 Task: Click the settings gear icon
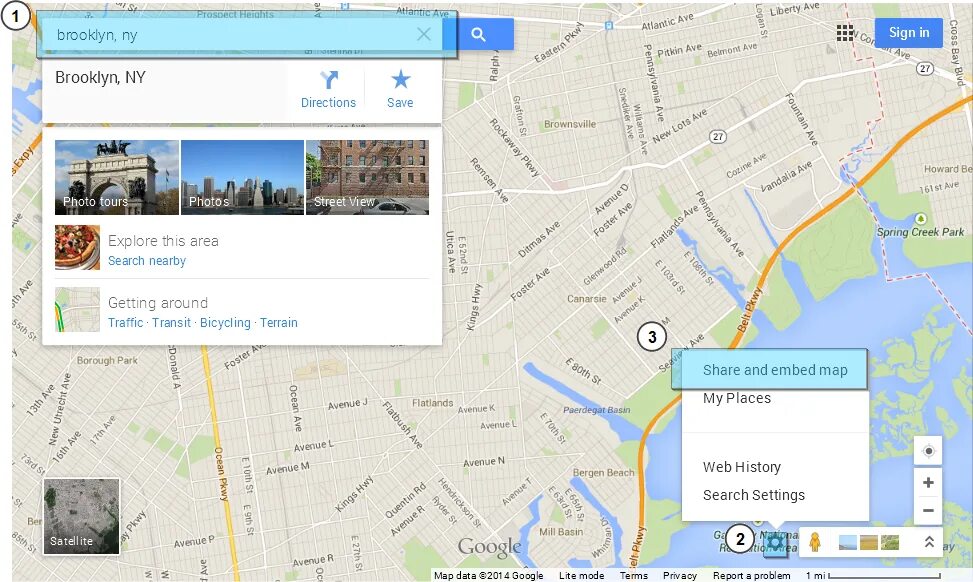[775, 543]
